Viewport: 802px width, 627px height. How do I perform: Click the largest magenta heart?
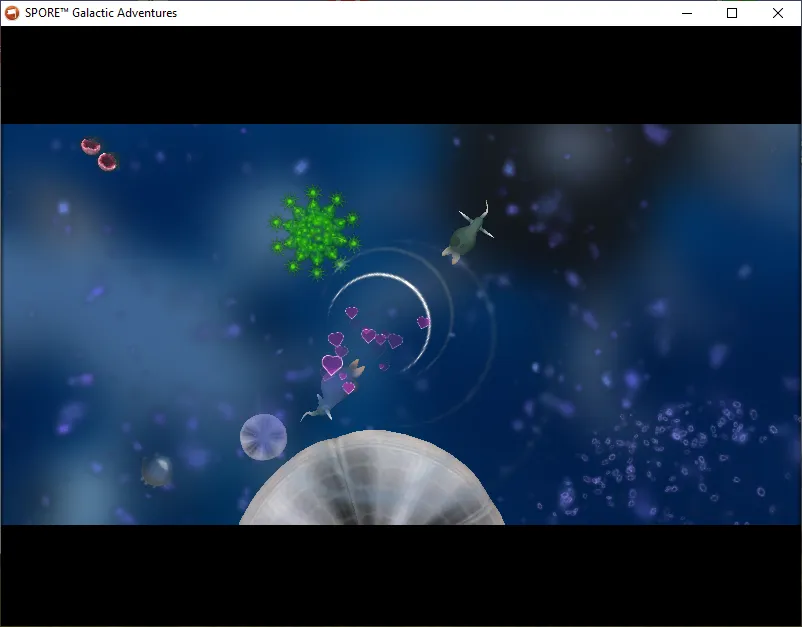click(x=332, y=365)
